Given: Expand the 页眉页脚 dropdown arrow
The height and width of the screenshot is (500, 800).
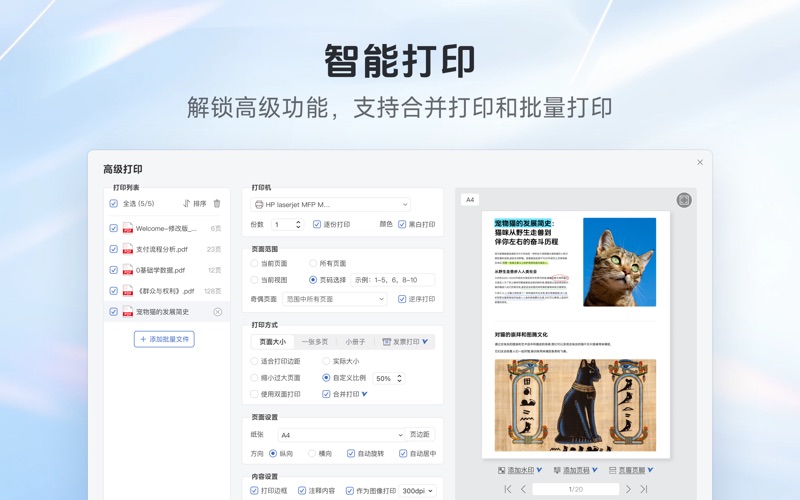Looking at the screenshot, I should click(x=650, y=470).
